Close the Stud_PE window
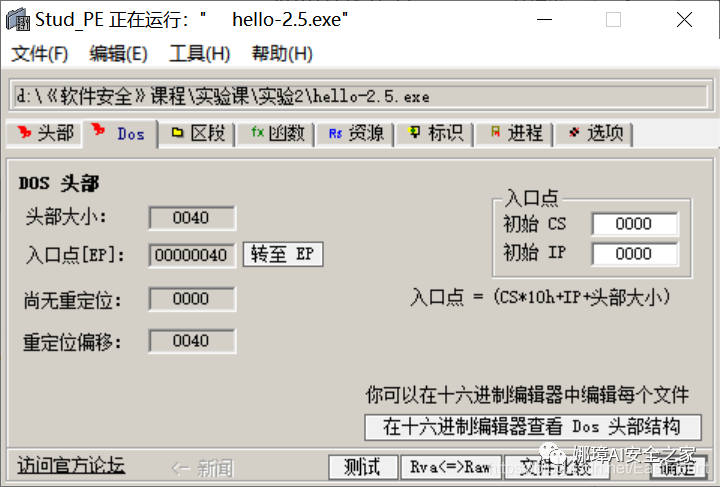Viewport: 720px width, 487px height. (x=684, y=20)
